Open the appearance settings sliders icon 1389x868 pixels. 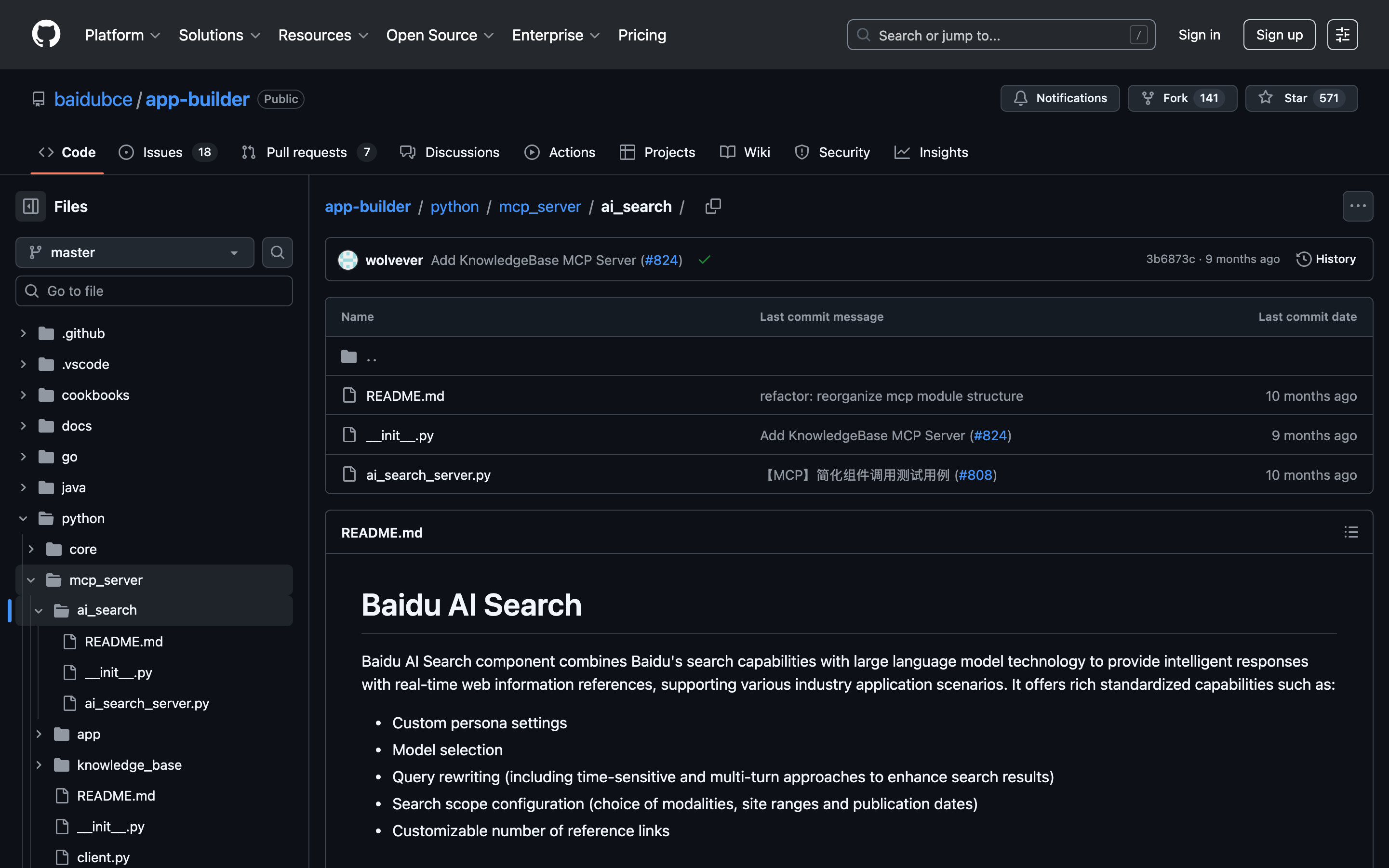pyautogui.click(x=1342, y=35)
